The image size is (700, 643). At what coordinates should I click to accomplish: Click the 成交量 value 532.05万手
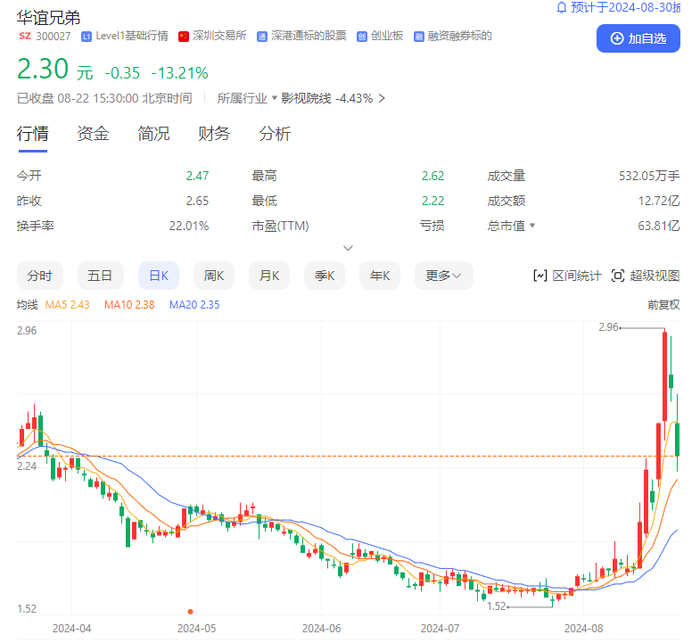click(x=649, y=176)
